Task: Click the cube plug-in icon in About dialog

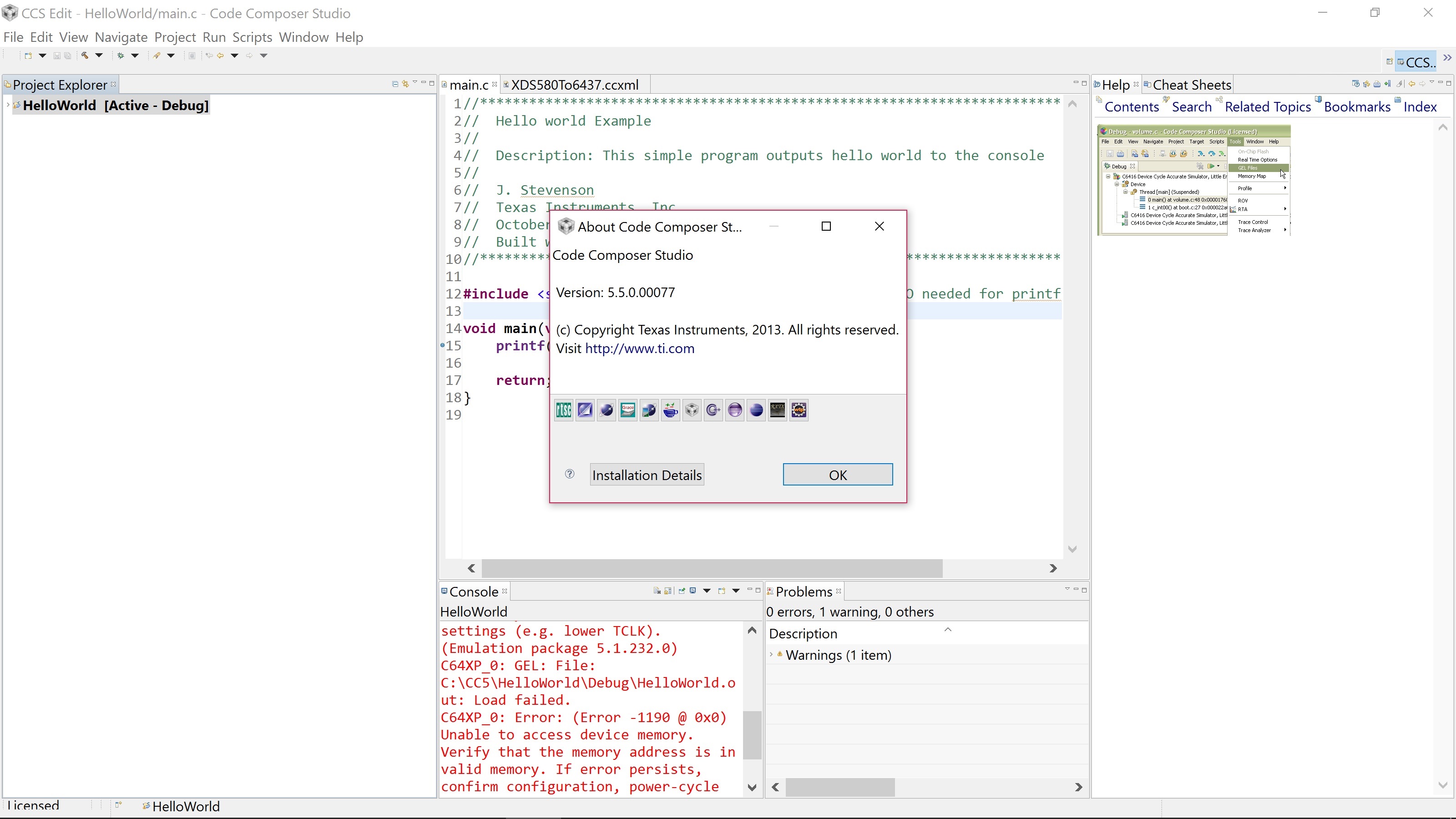Action: (692, 410)
